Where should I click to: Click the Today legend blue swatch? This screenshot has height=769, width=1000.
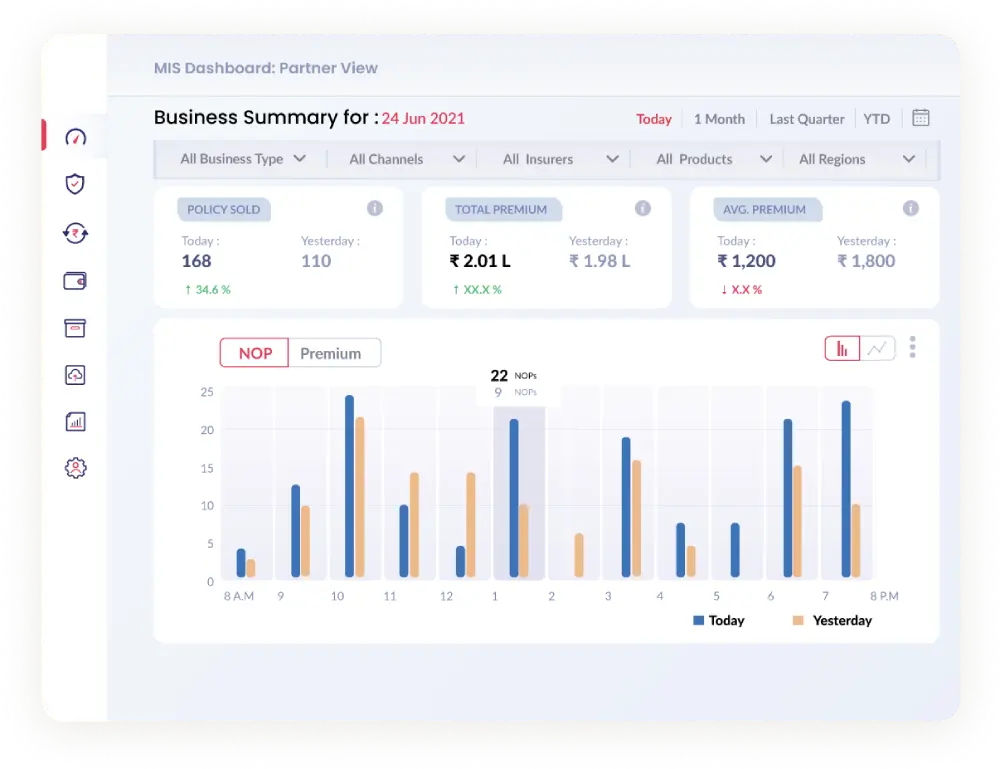[x=698, y=620]
